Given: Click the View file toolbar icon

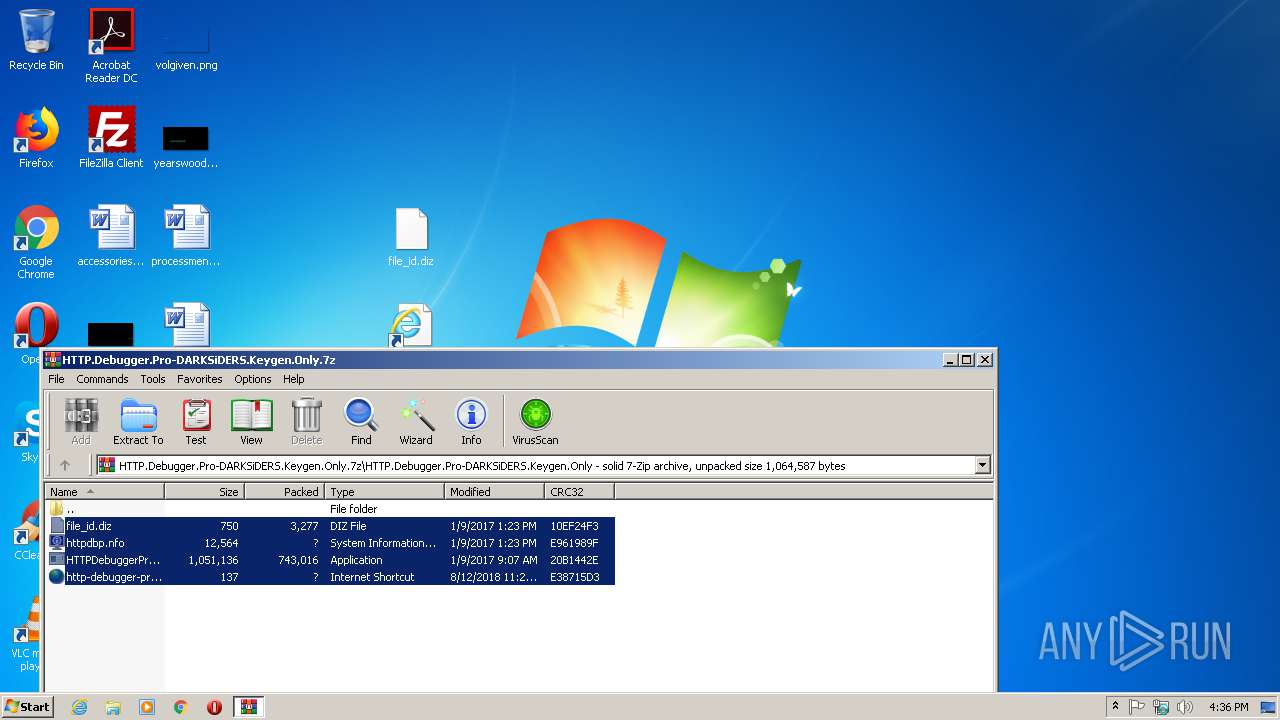Looking at the screenshot, I should (251, 421).
